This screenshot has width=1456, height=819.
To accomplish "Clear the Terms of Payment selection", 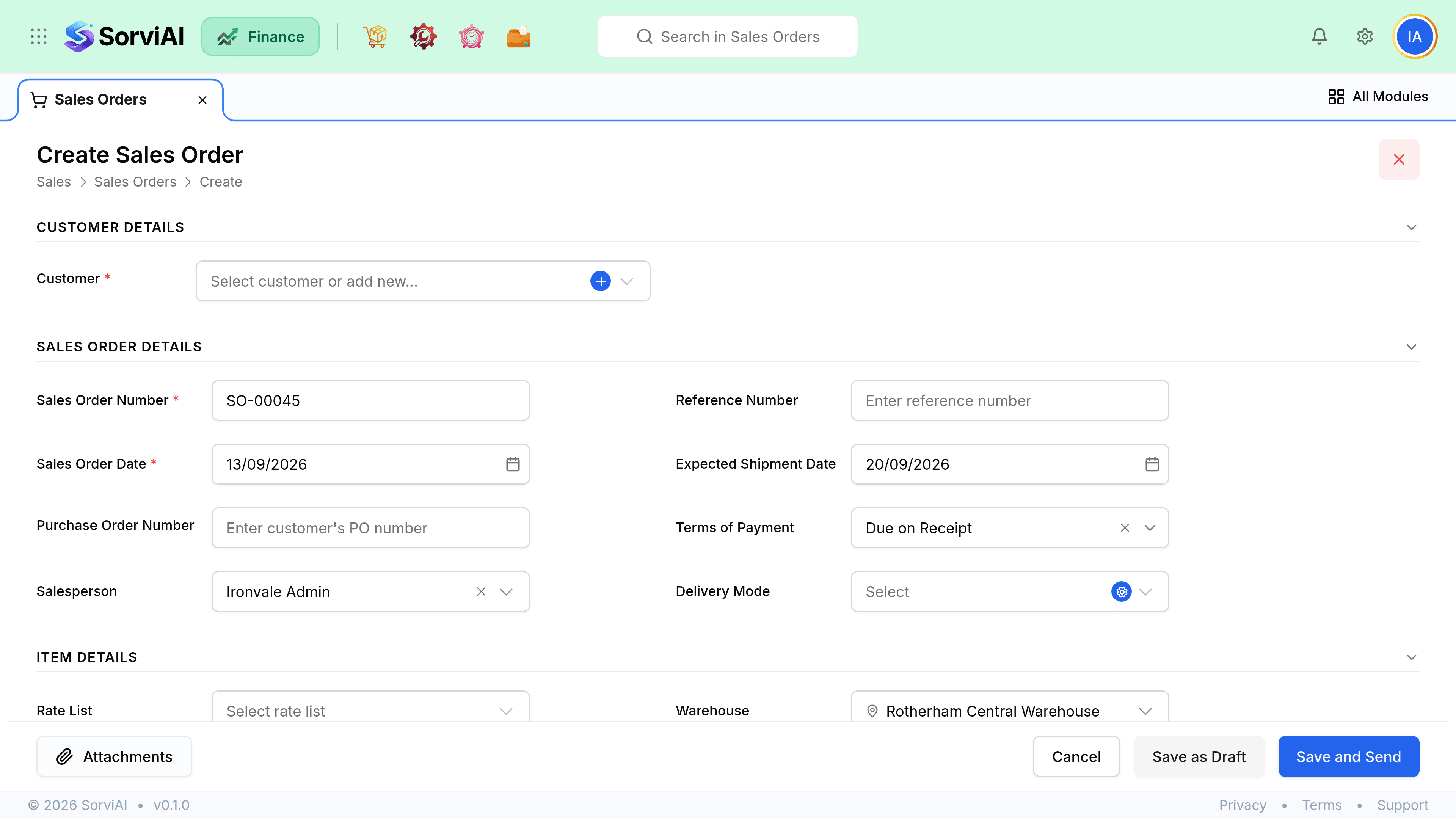I will pos(1125,528).
